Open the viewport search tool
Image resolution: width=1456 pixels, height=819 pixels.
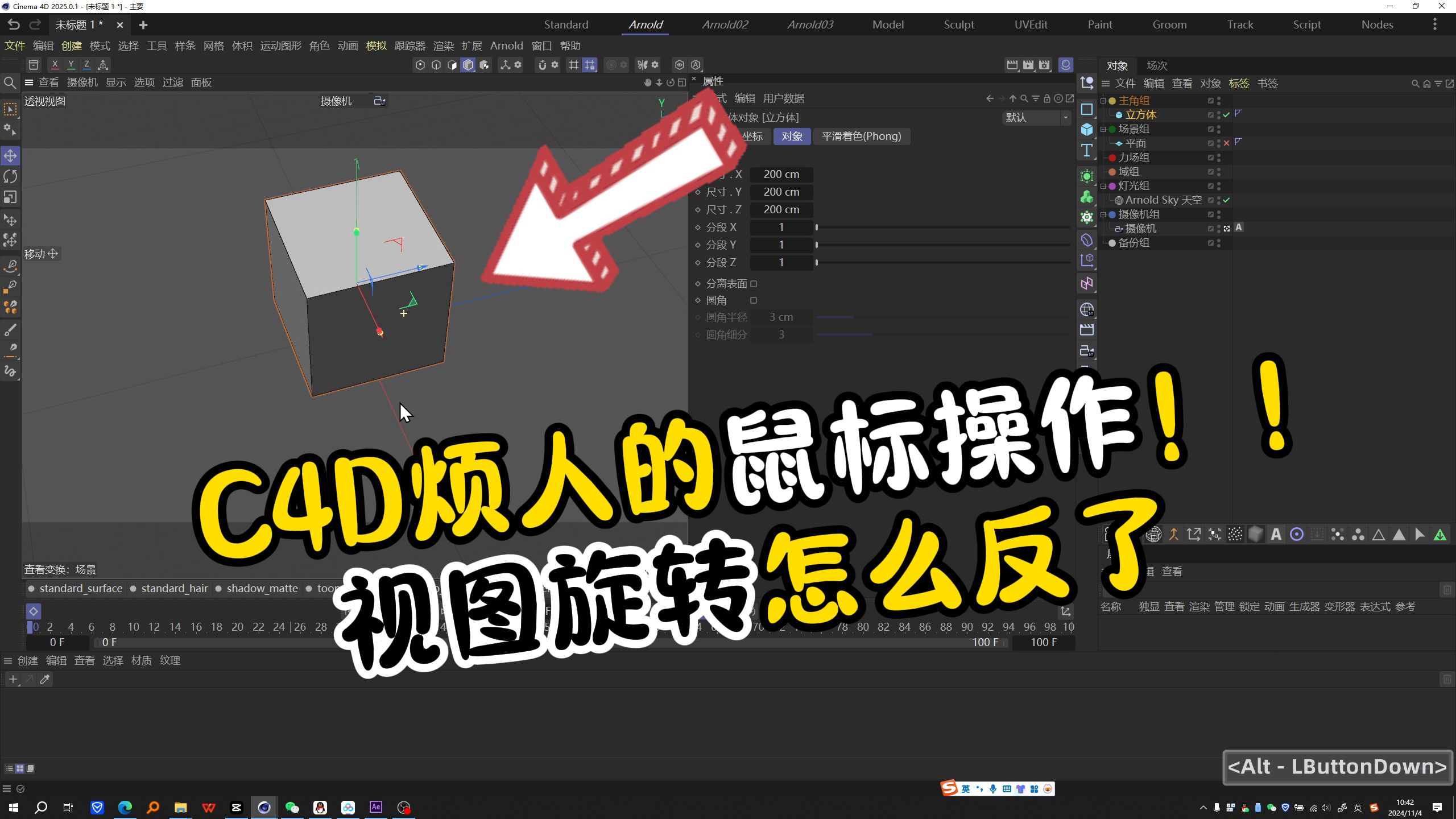10,82
